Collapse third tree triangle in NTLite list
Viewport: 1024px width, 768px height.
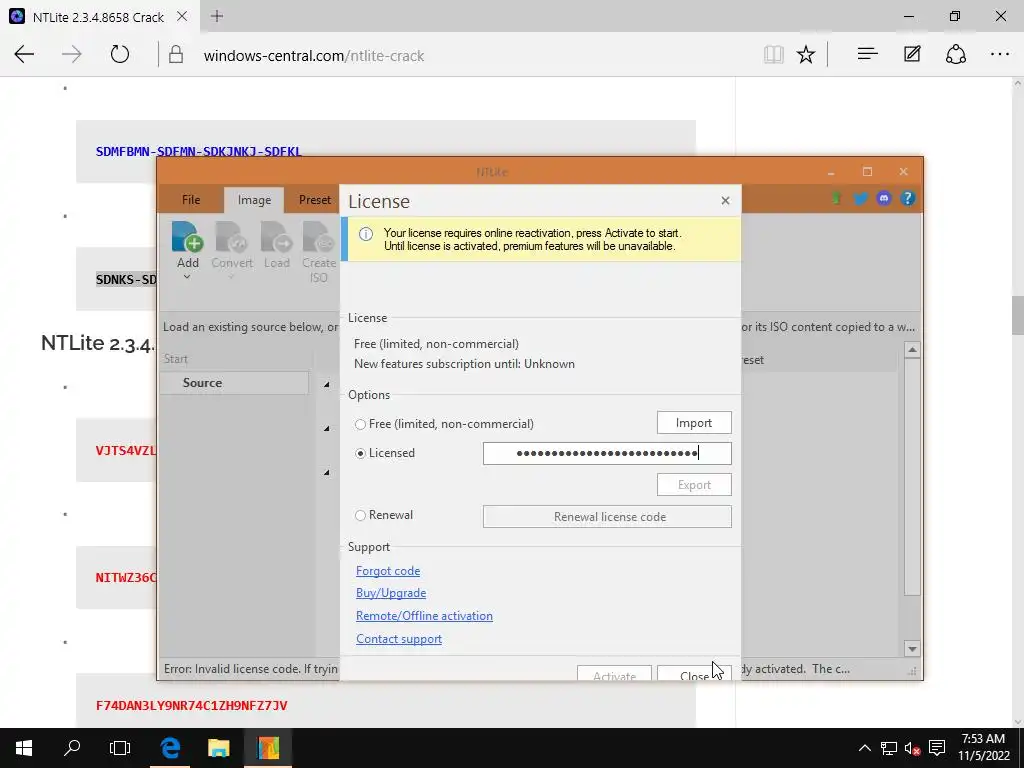pyautogui.click(x=327, y=472)
